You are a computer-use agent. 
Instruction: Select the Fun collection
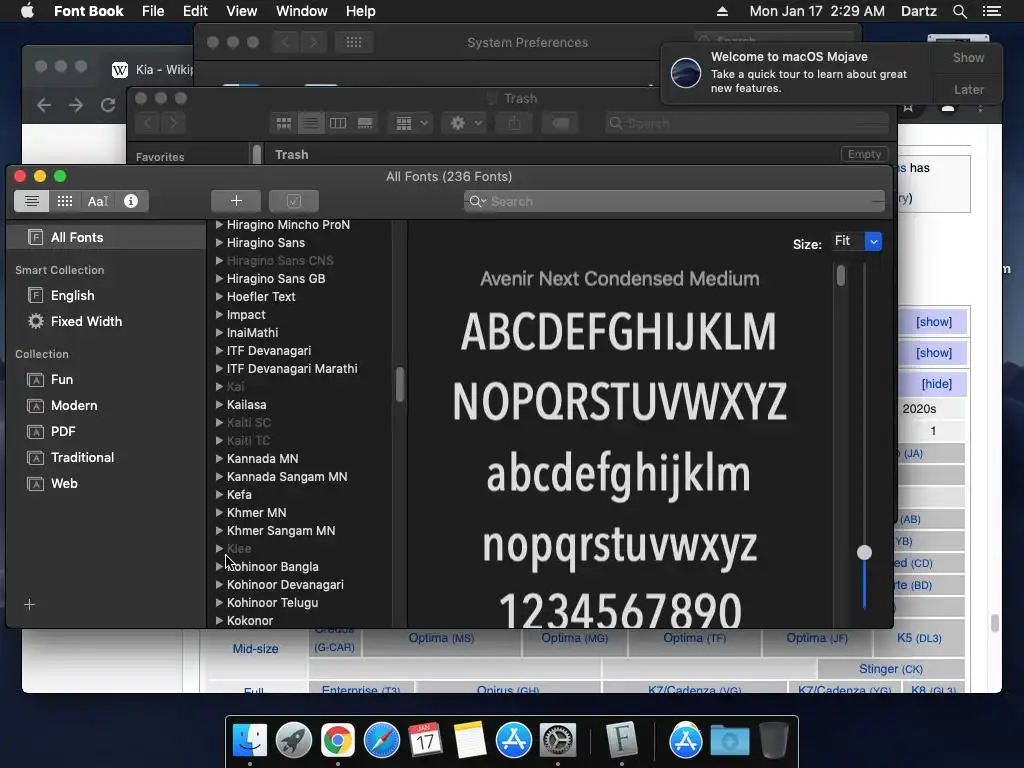pyautogui.click(x=62, y=379)
